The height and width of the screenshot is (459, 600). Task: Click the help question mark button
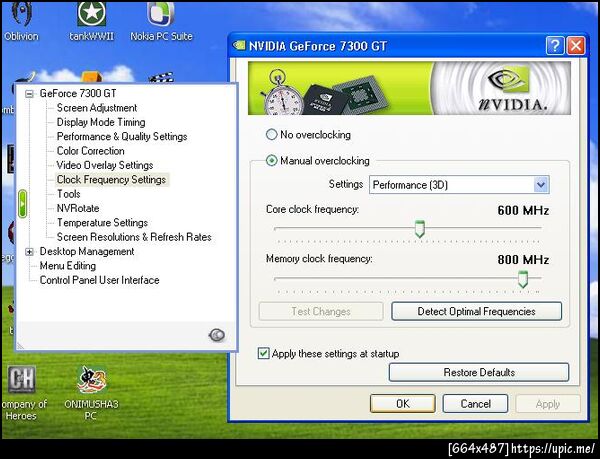coord(554,46)
